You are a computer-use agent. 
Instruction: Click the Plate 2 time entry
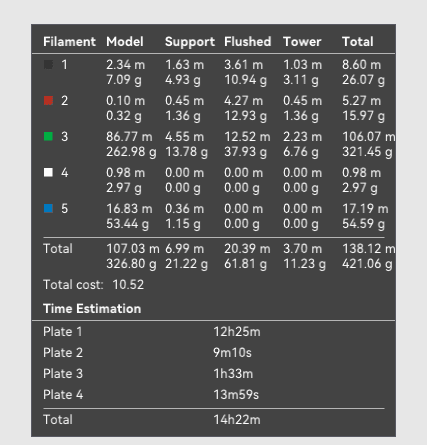232,353
